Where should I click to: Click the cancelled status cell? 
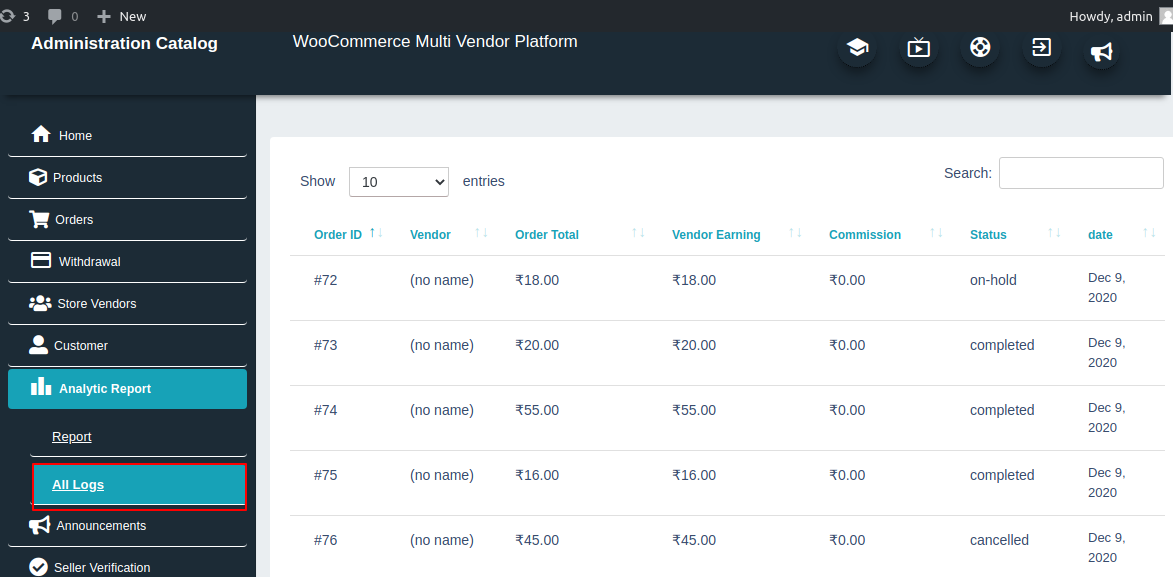999,540
